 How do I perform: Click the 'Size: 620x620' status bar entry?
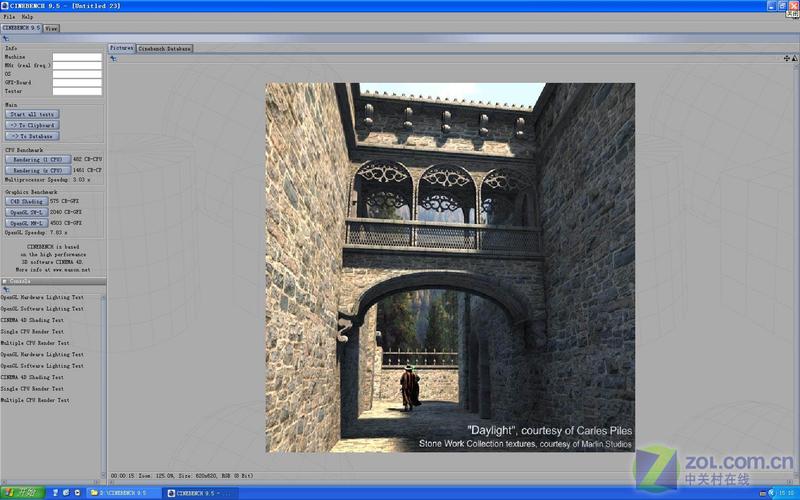tap(198, 476)
